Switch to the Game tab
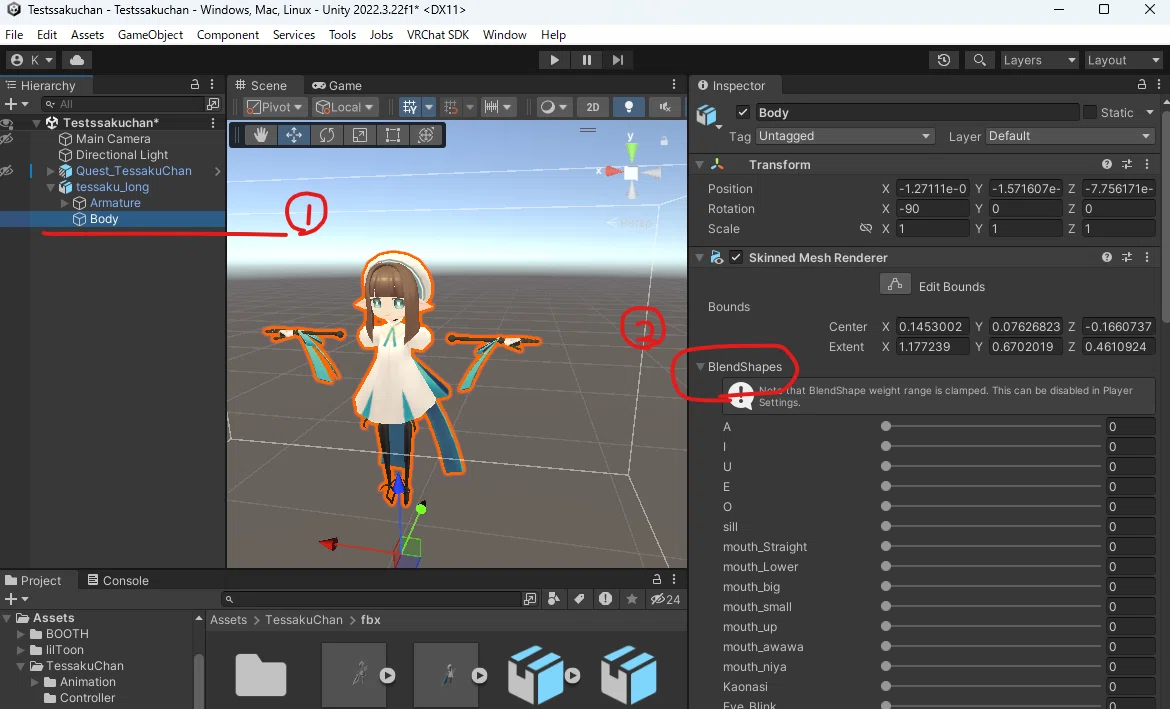Screen dimensions: 1170x709 [337, 85]
